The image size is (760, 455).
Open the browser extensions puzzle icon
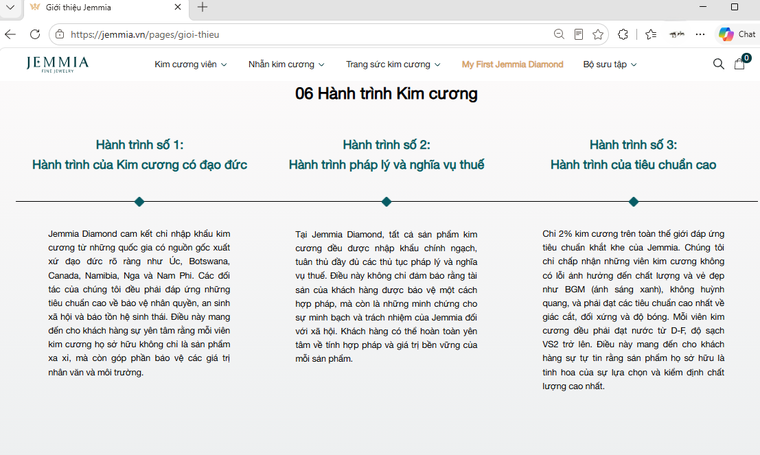tap(623, 34)
